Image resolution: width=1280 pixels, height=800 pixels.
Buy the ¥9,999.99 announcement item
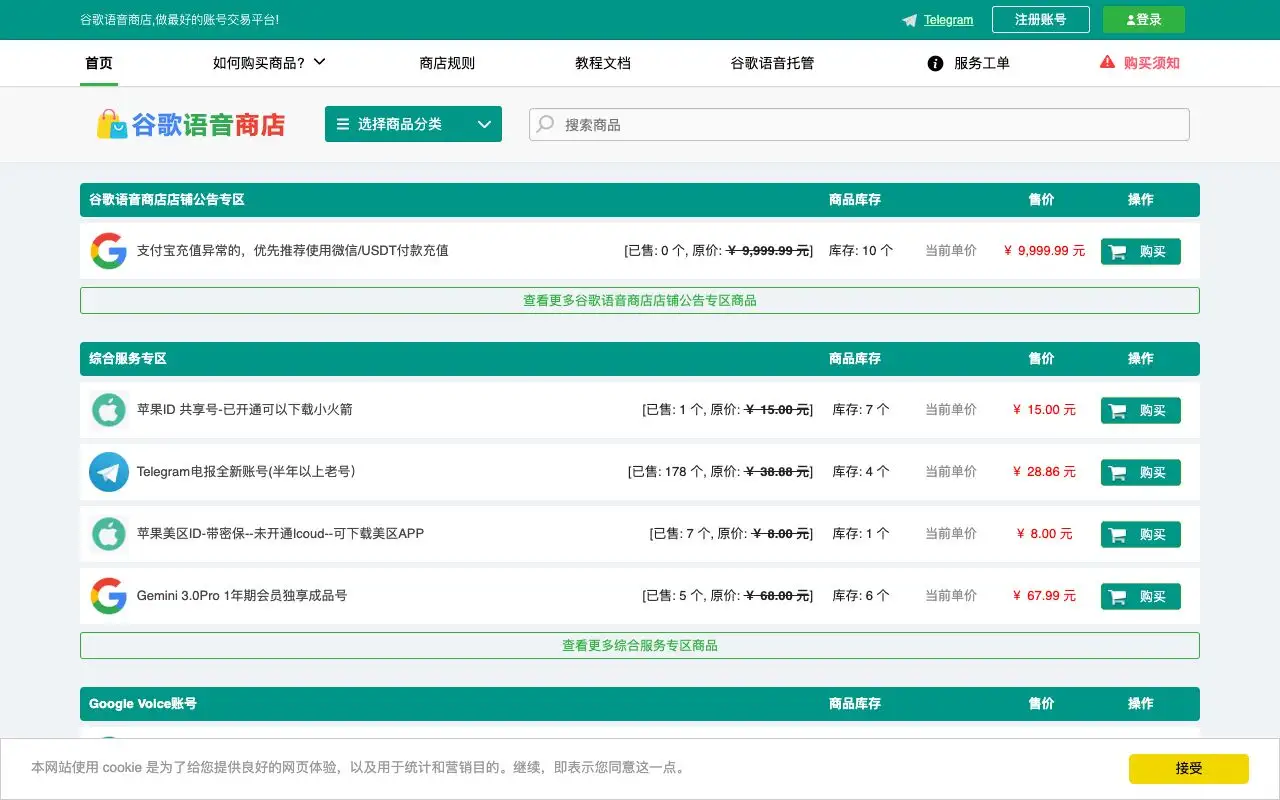tap(1141, 252)
